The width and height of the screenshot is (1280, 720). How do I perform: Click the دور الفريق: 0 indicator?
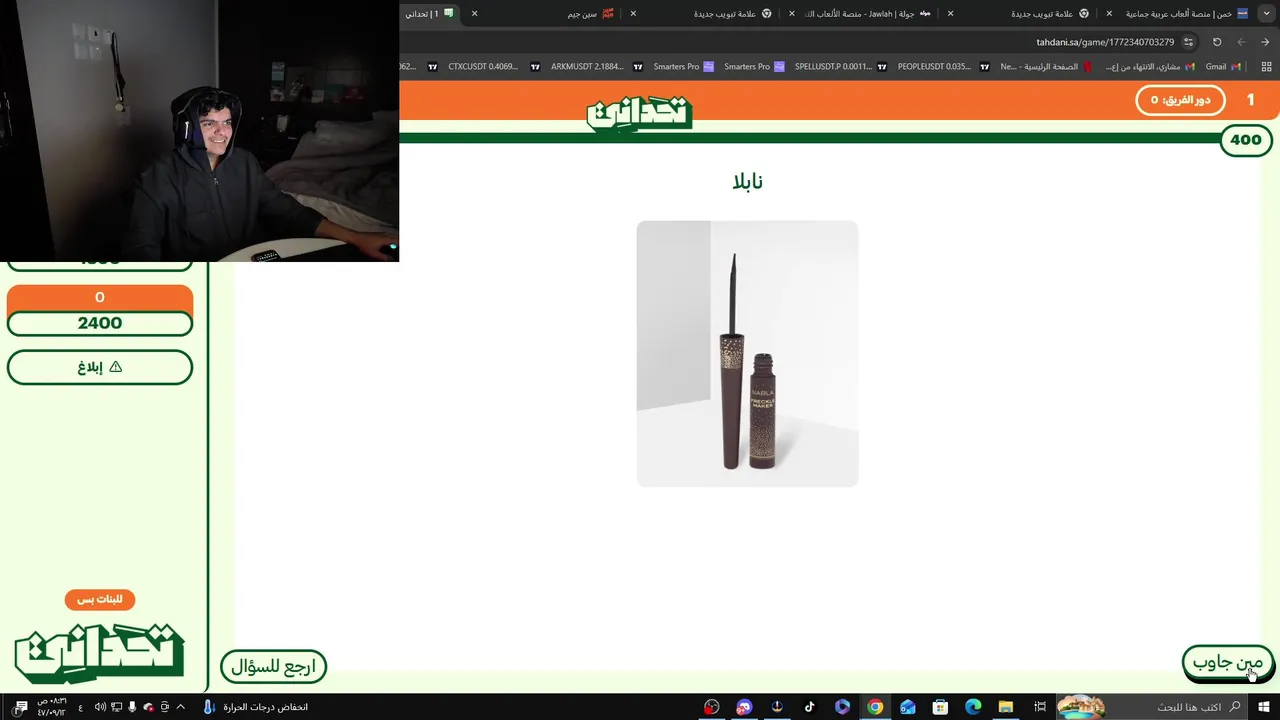[1180, 100]
